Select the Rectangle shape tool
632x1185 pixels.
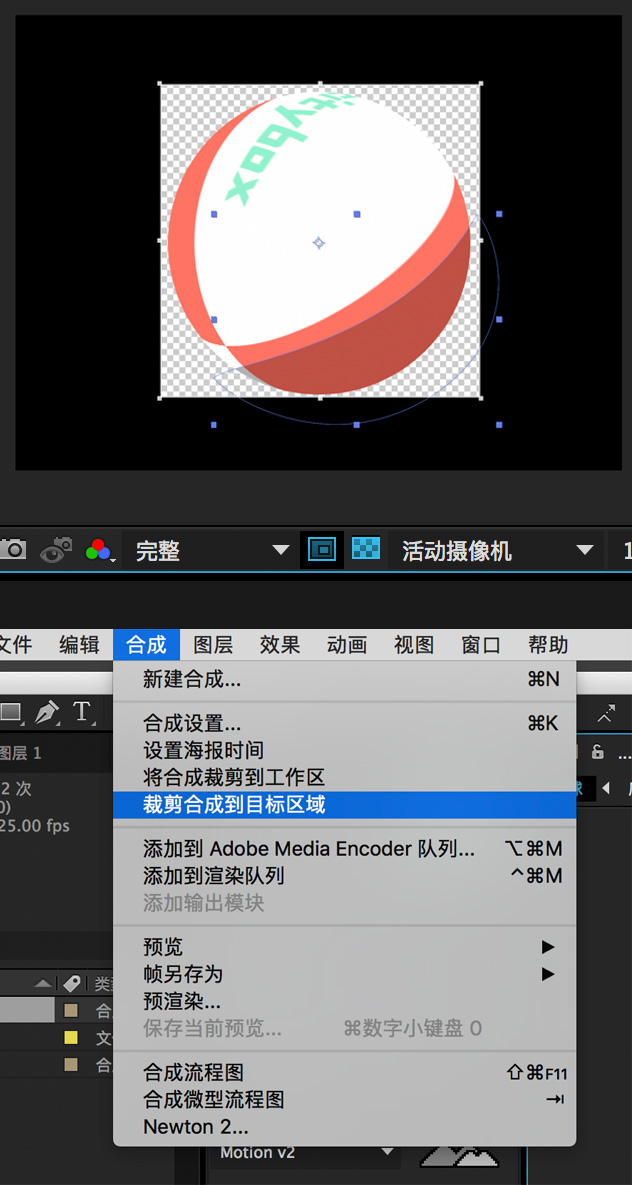click(11, 712)
